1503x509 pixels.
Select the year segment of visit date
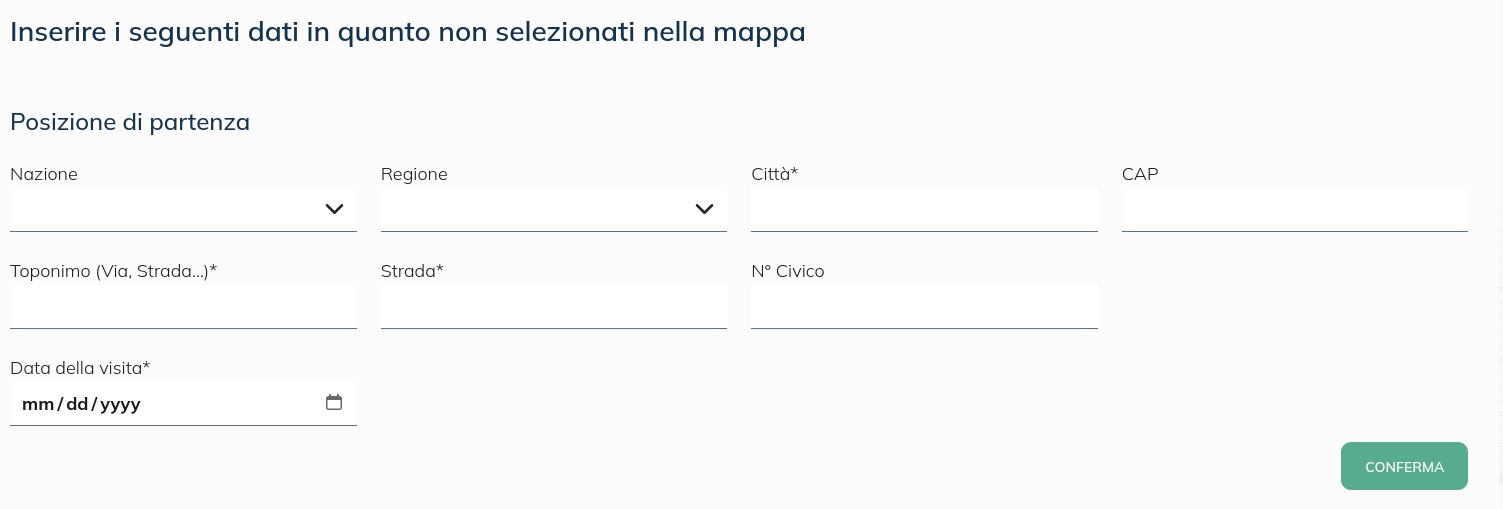(x=120, y=405)
